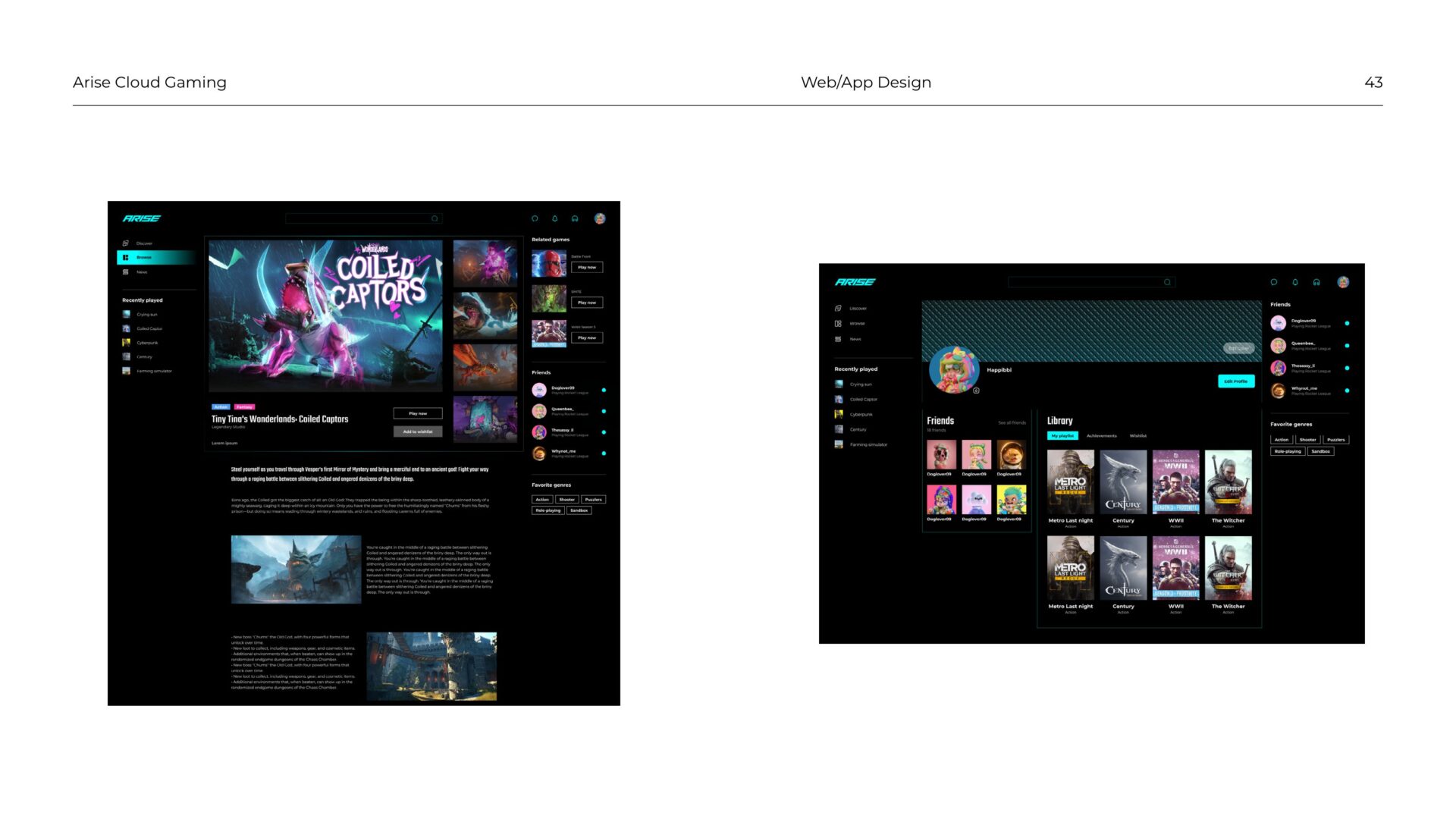The image size is (1456, 819).
Task: Click Play now for Battle Front related game
Action: 587,267
